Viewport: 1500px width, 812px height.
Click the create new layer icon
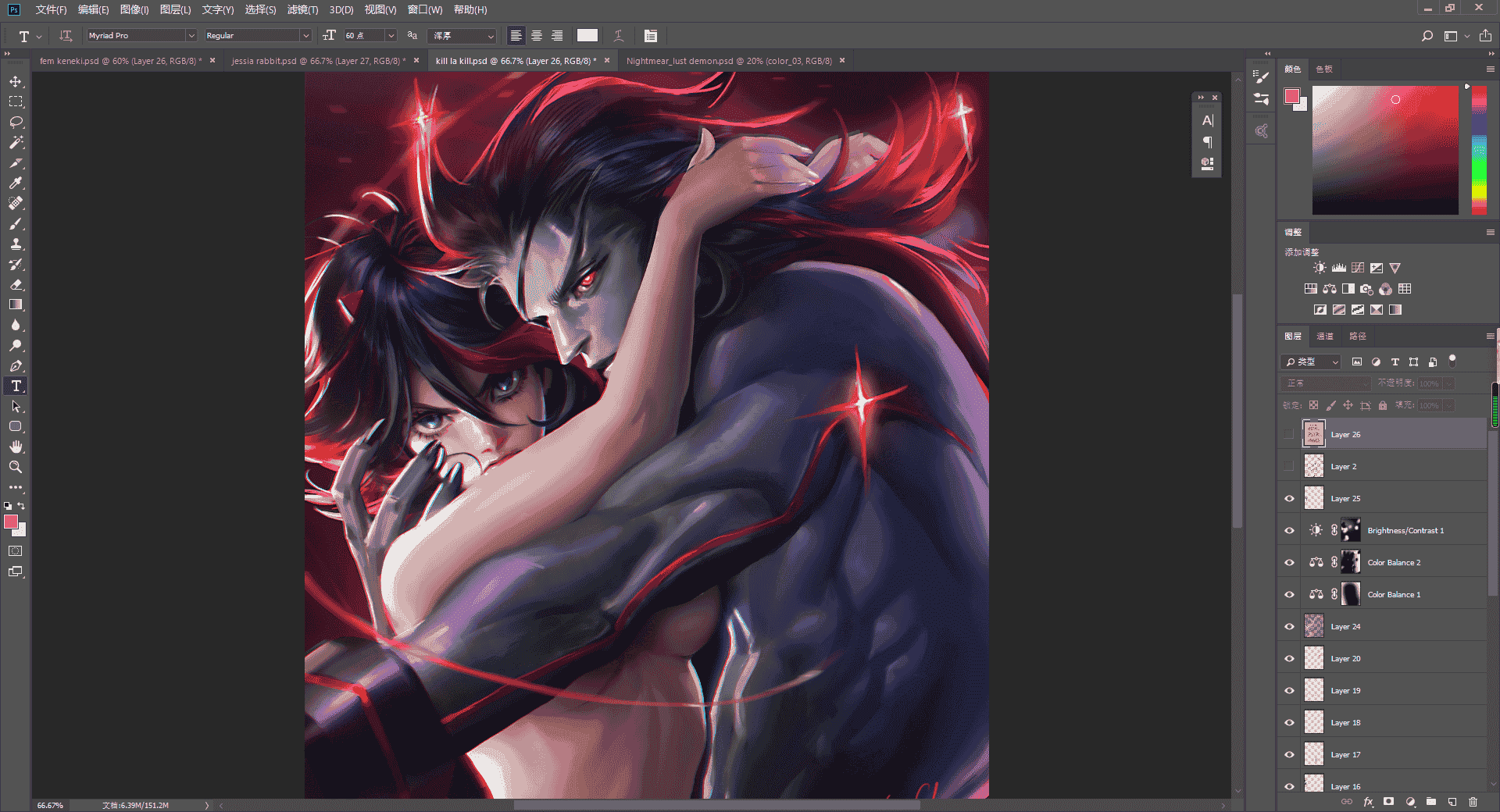point(1452,802)
